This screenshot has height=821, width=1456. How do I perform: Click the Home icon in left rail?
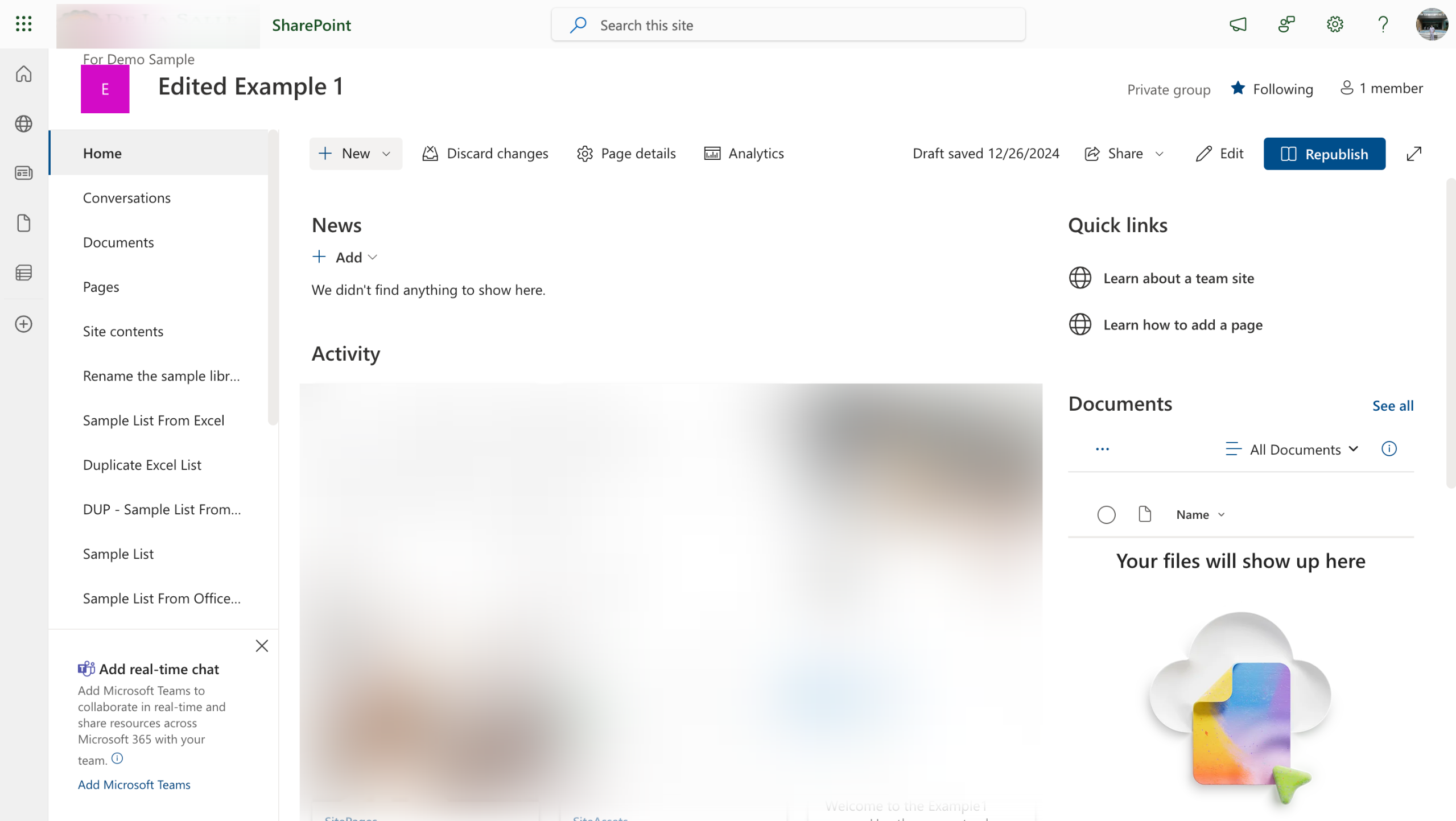(x=23, y=74)
